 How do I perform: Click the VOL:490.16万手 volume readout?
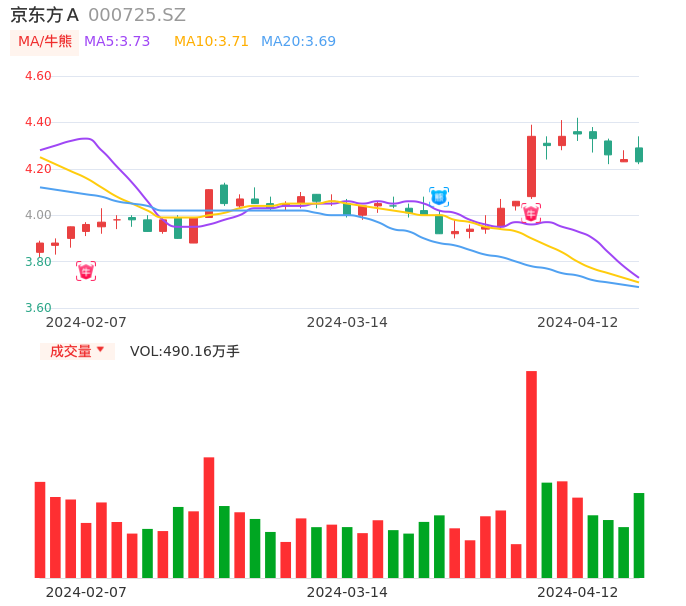185,351
